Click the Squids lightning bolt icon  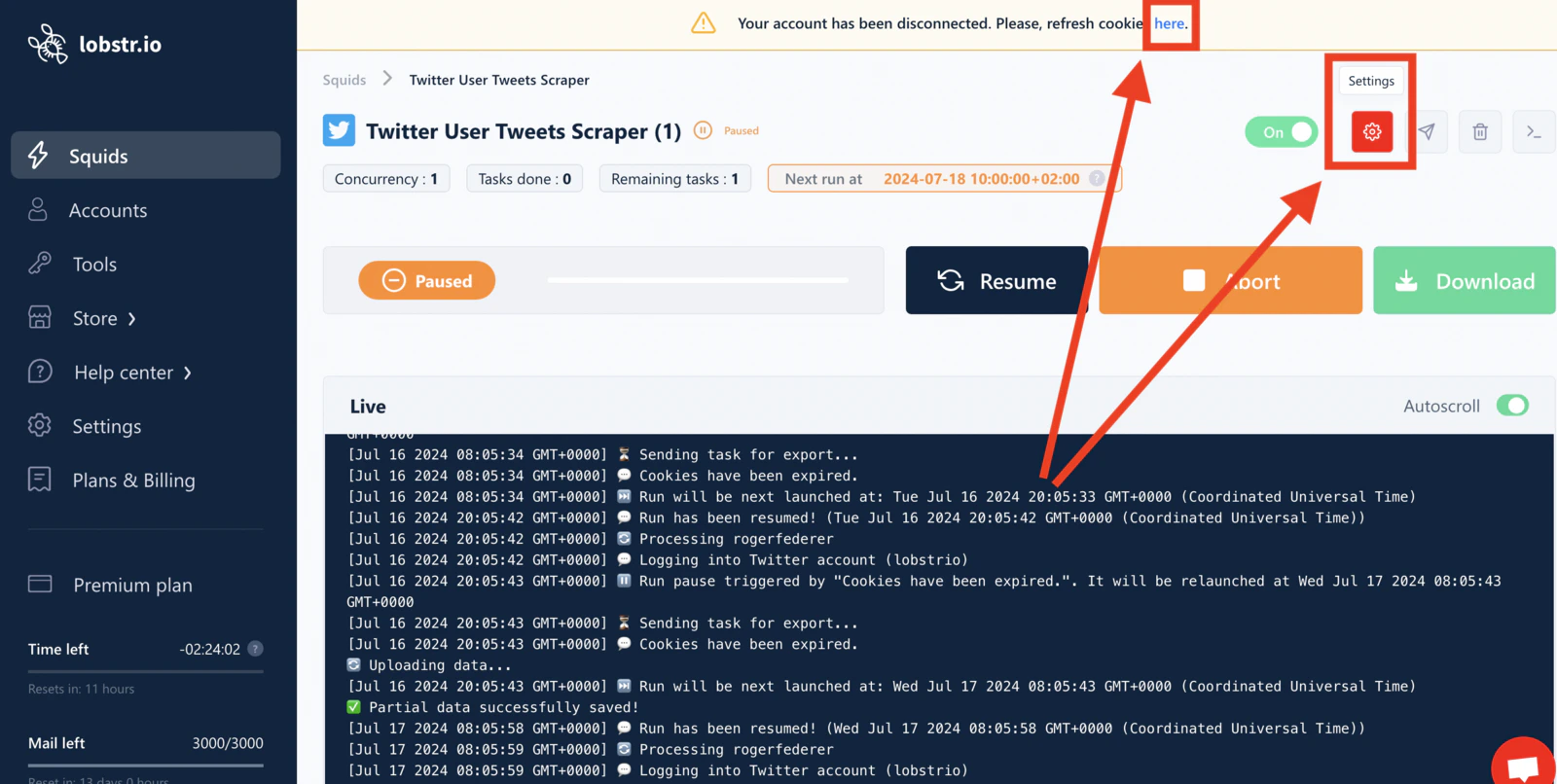[x=38, y=156]
